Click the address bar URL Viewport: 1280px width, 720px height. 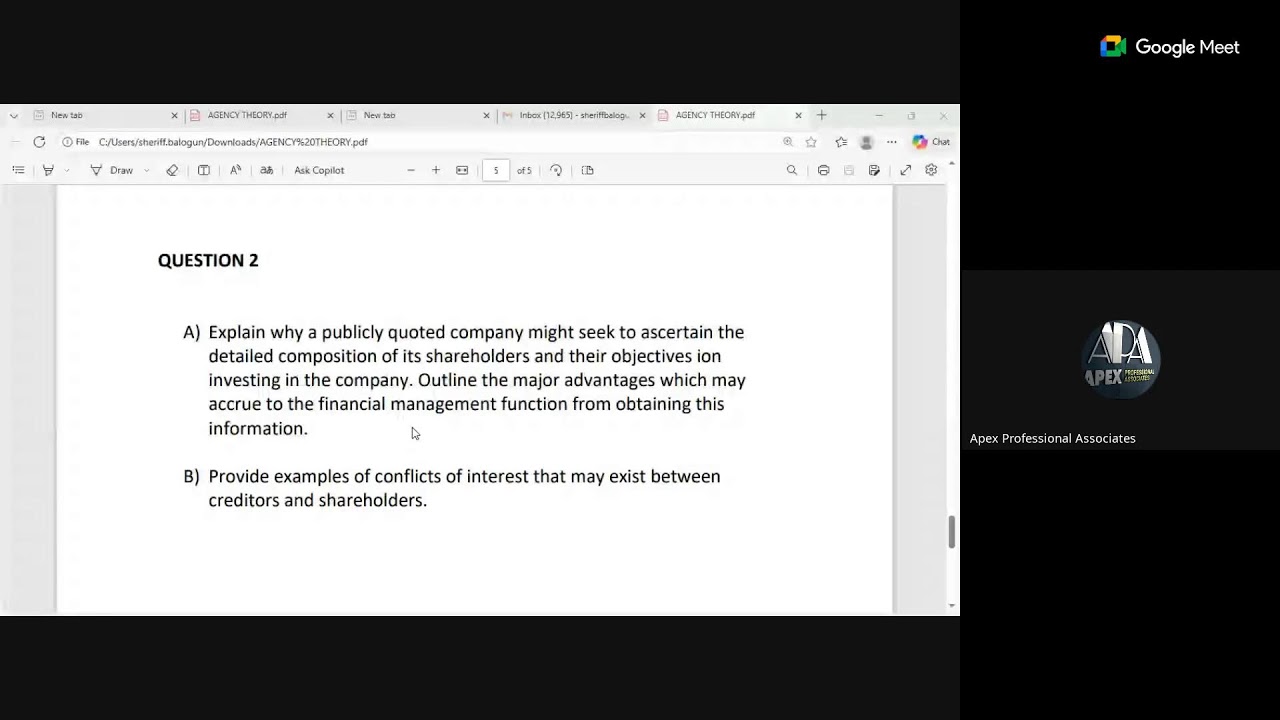click(x=233, y=142)
